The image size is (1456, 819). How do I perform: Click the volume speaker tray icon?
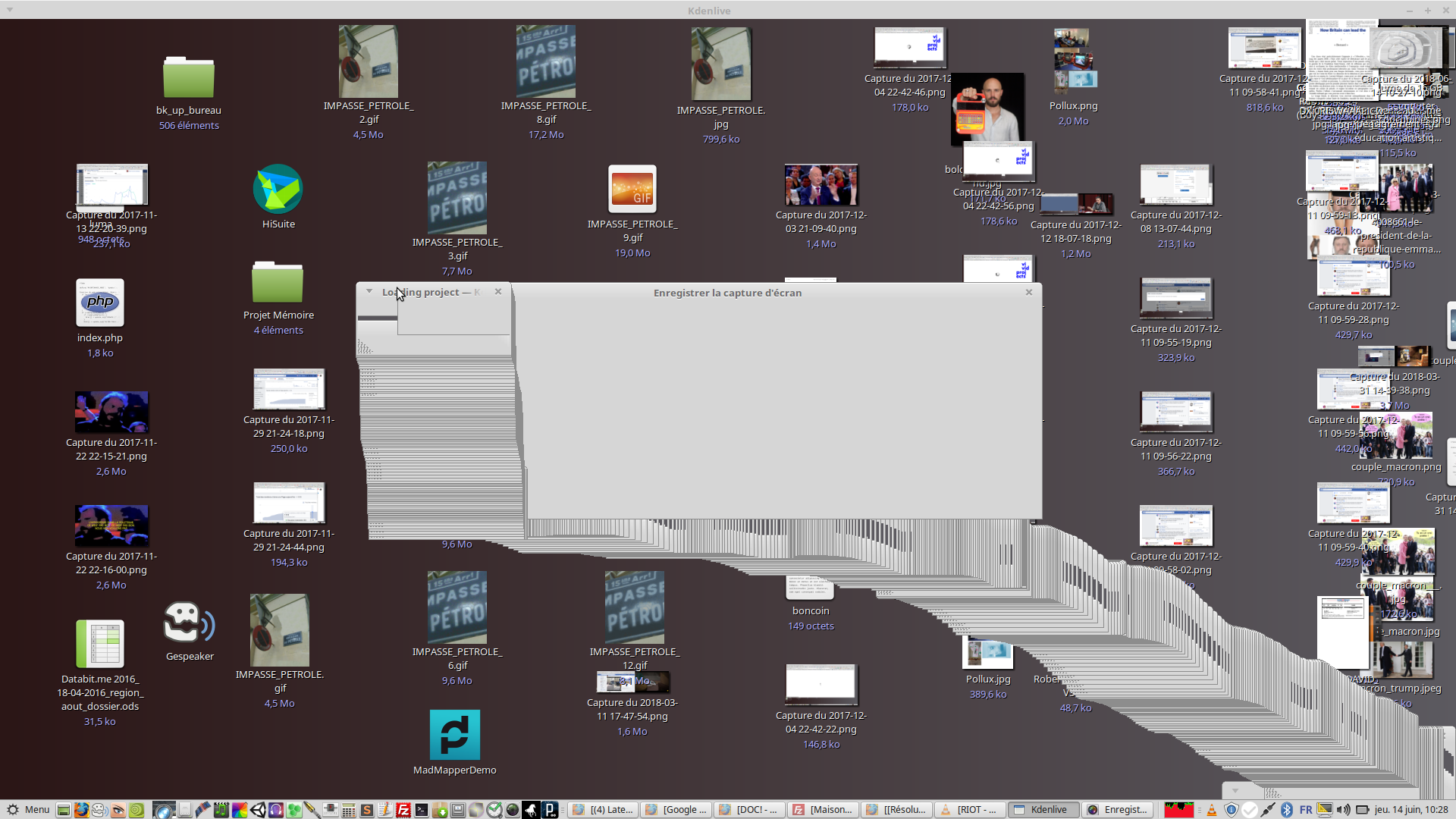(1343, 810)
